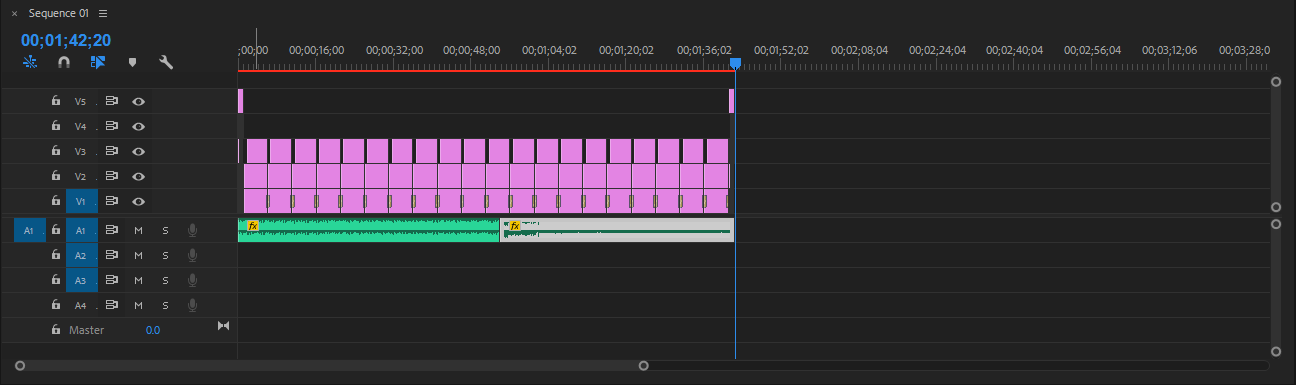
Task: Add a marker to the timeline
Action: click(132, 62)
